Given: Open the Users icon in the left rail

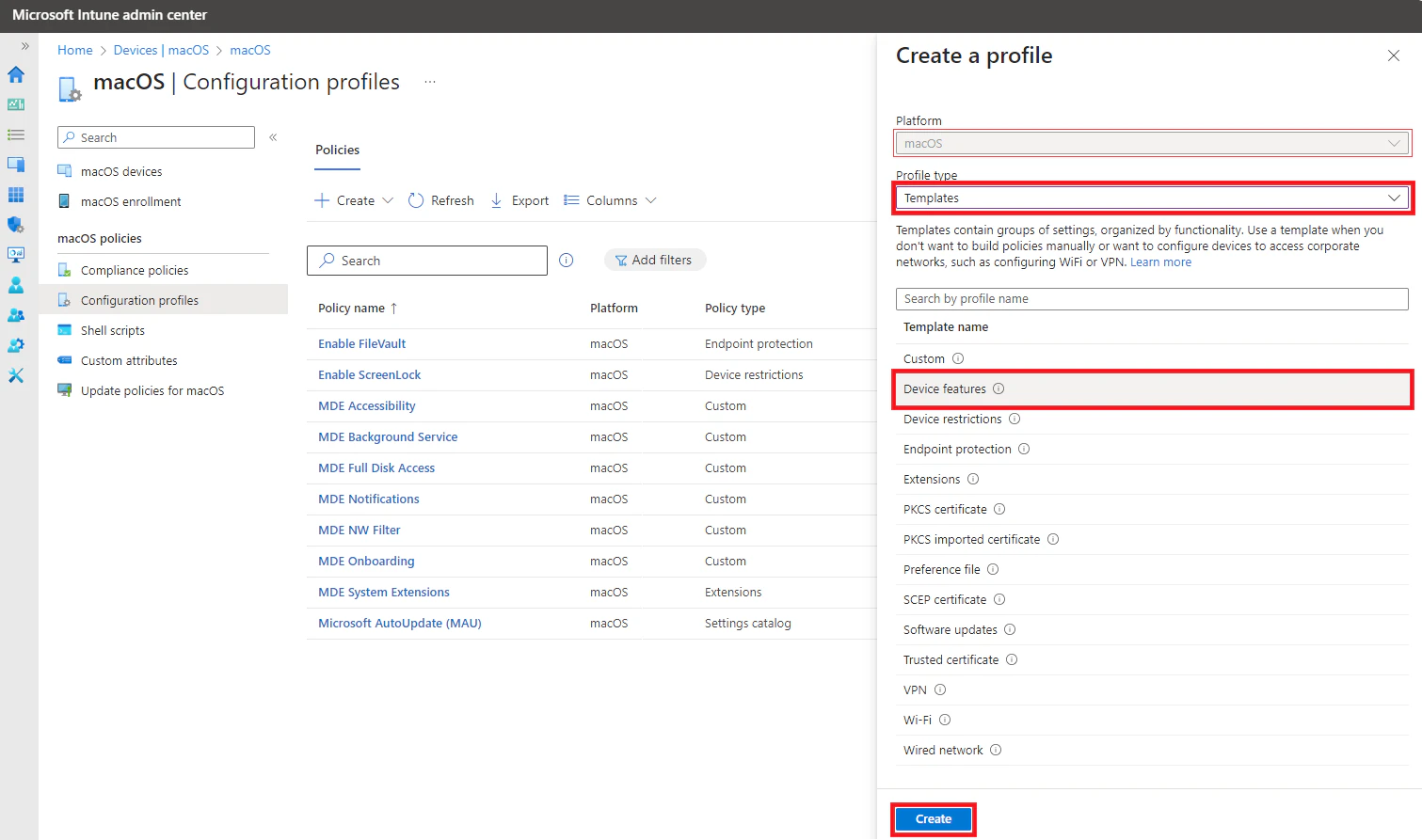Looking at the screenshot, I should coord(16,285).
